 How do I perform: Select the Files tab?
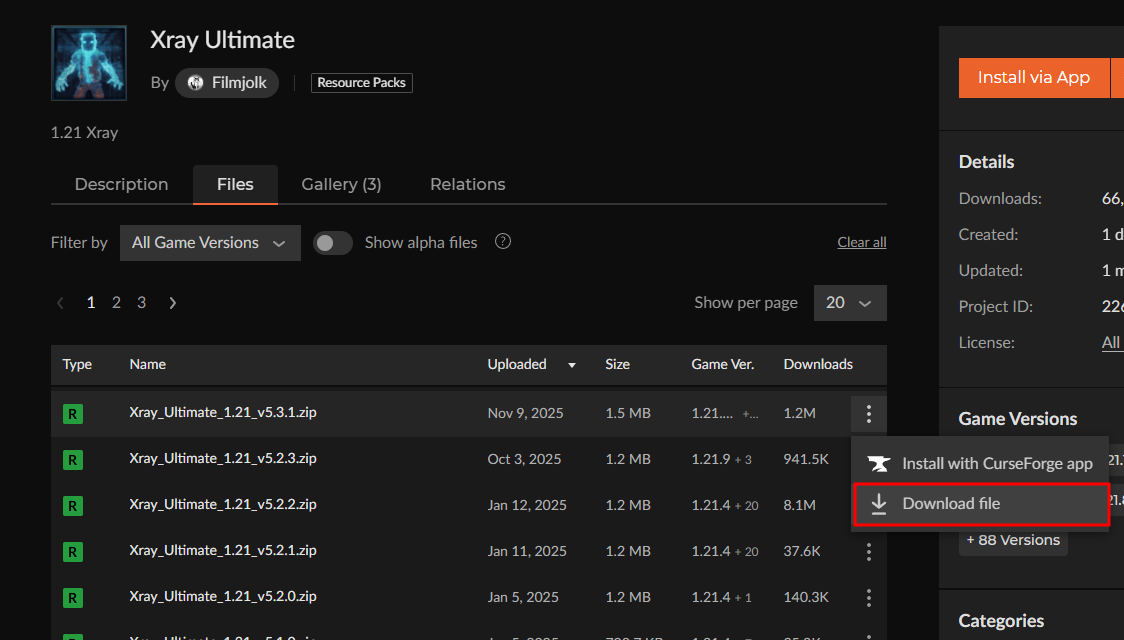point(235,185)
